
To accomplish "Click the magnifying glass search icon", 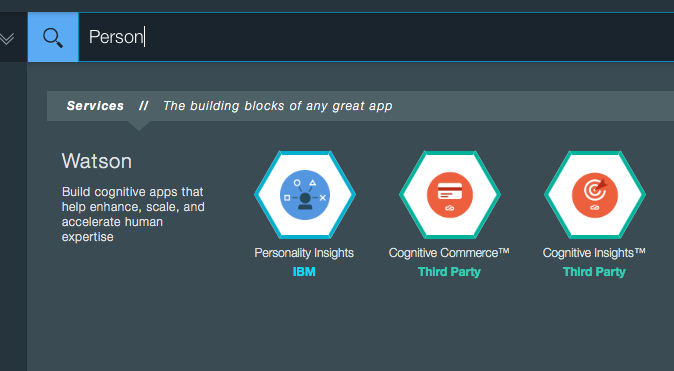I will tap(53, 37).
